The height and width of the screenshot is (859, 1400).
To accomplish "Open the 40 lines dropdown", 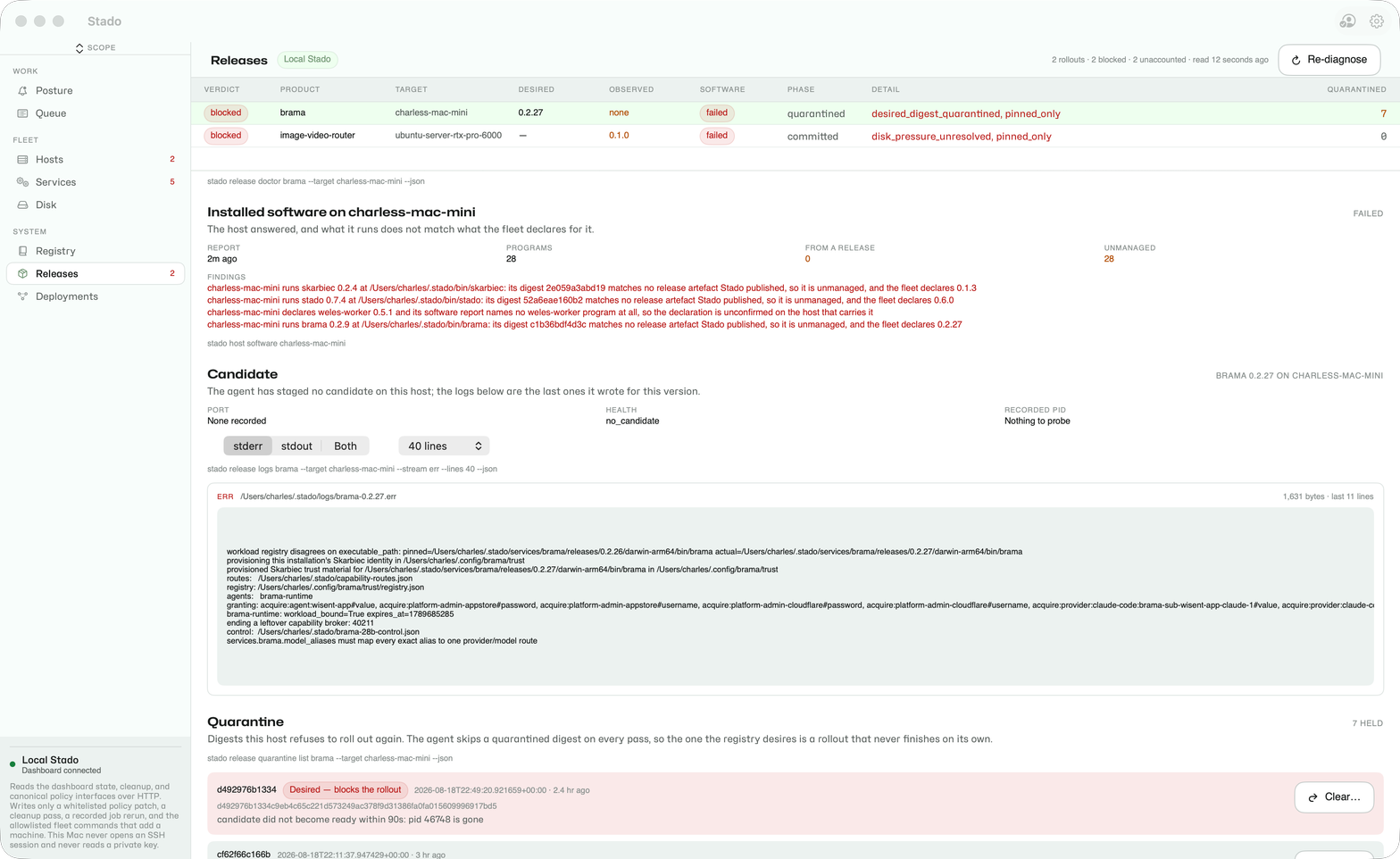I will pos(444,446).
